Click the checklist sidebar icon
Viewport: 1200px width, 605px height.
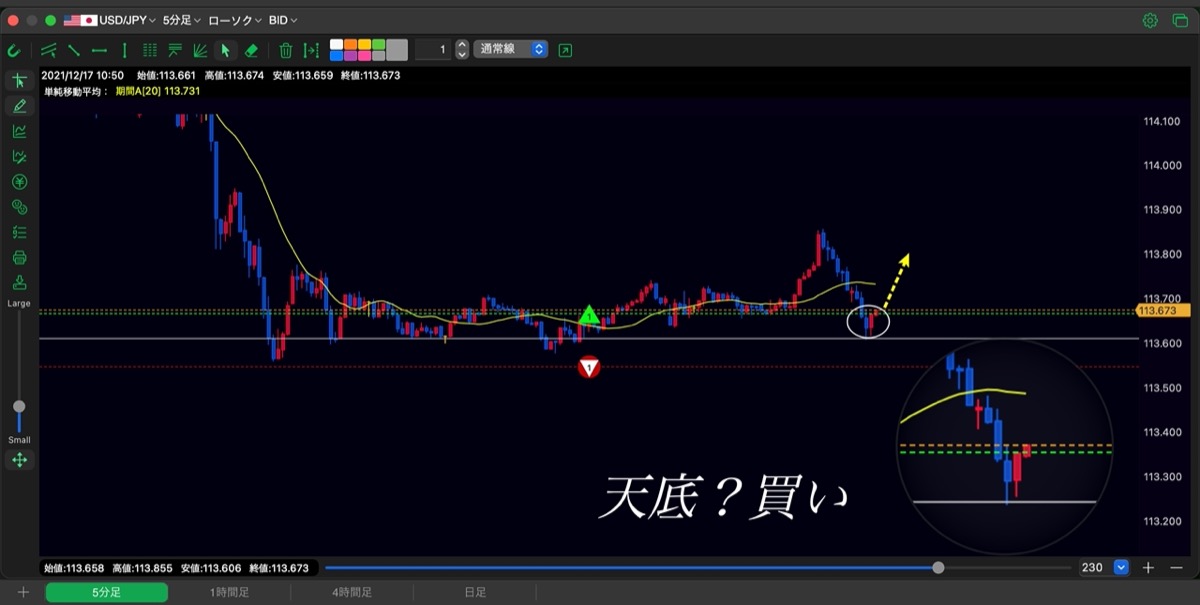point(19,232)
